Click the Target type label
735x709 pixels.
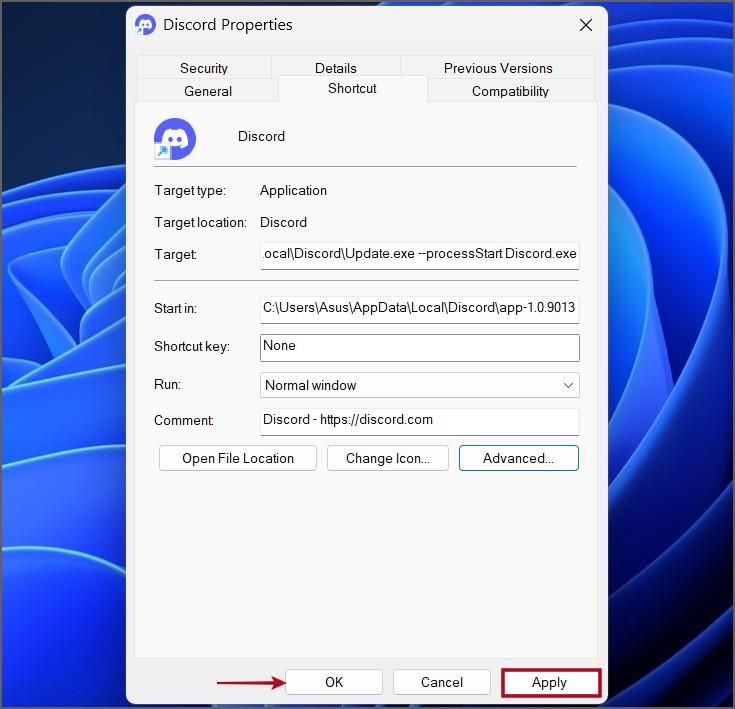pos(190,190)
